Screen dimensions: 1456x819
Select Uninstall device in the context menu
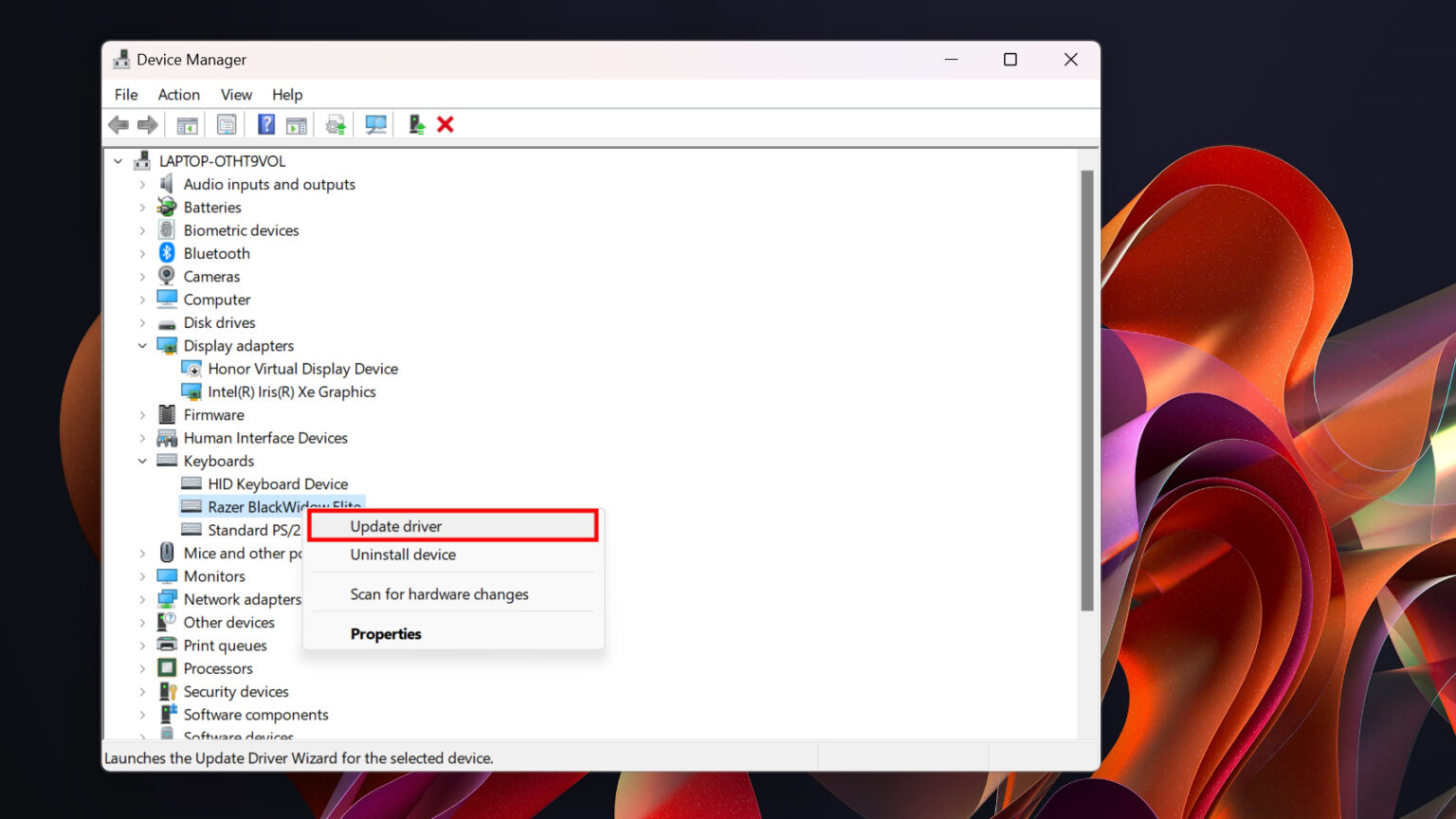(x=403, y=555)
